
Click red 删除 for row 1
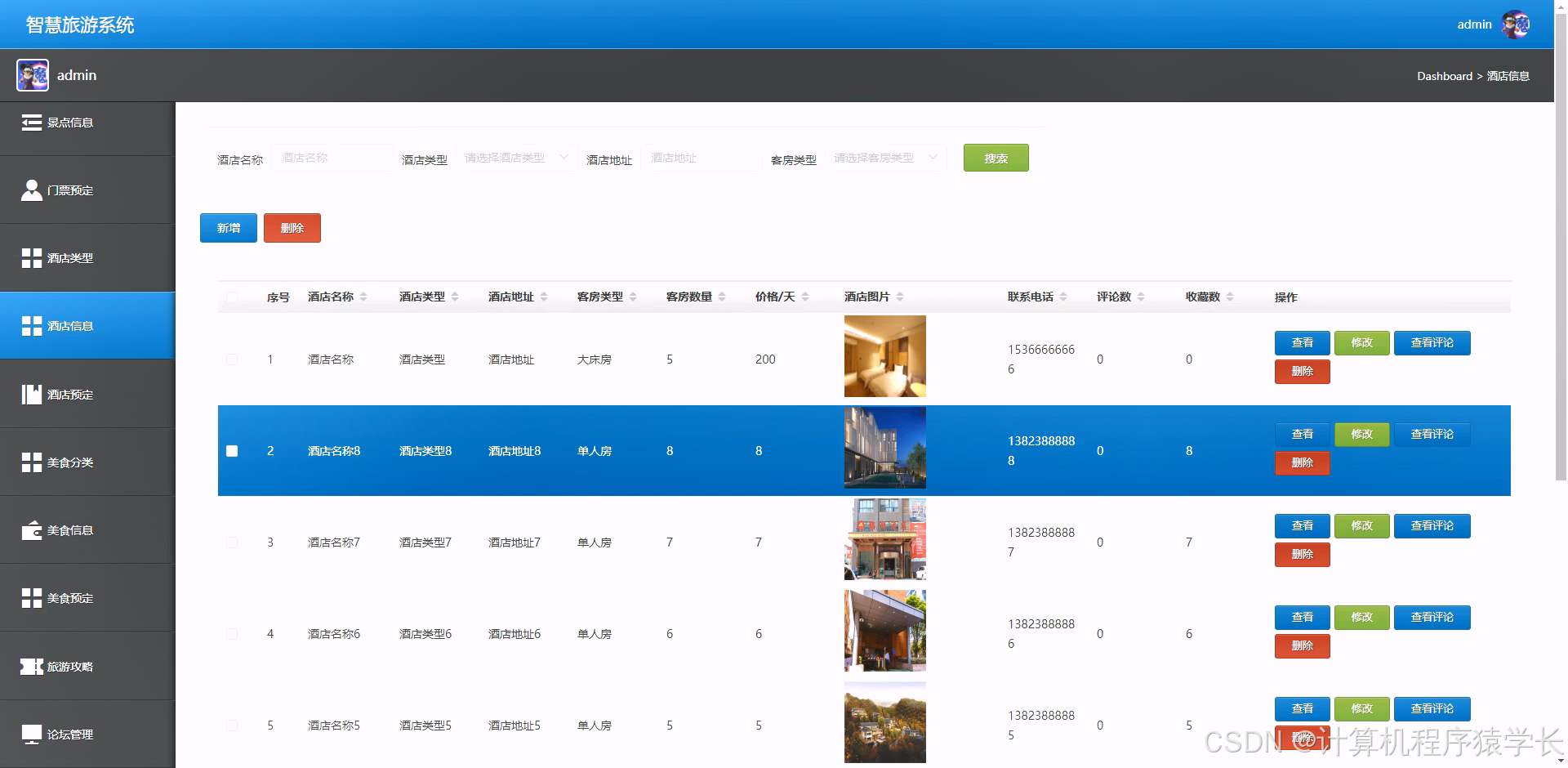[1302, 372]
